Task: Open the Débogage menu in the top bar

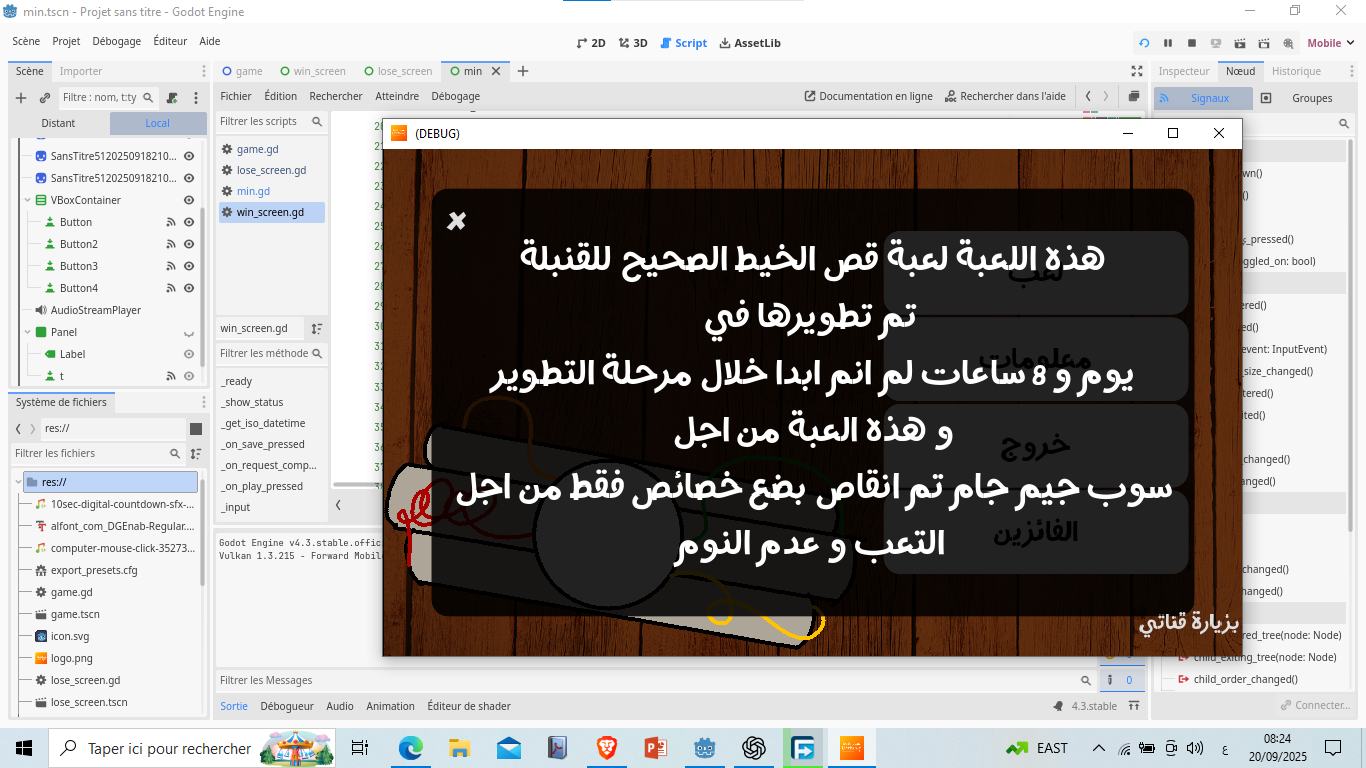Action: click(117, 41)
